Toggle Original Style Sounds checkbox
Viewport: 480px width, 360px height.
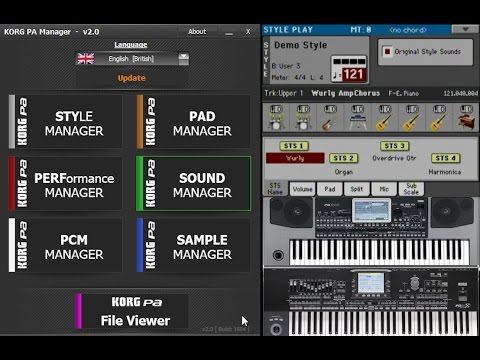387,52
